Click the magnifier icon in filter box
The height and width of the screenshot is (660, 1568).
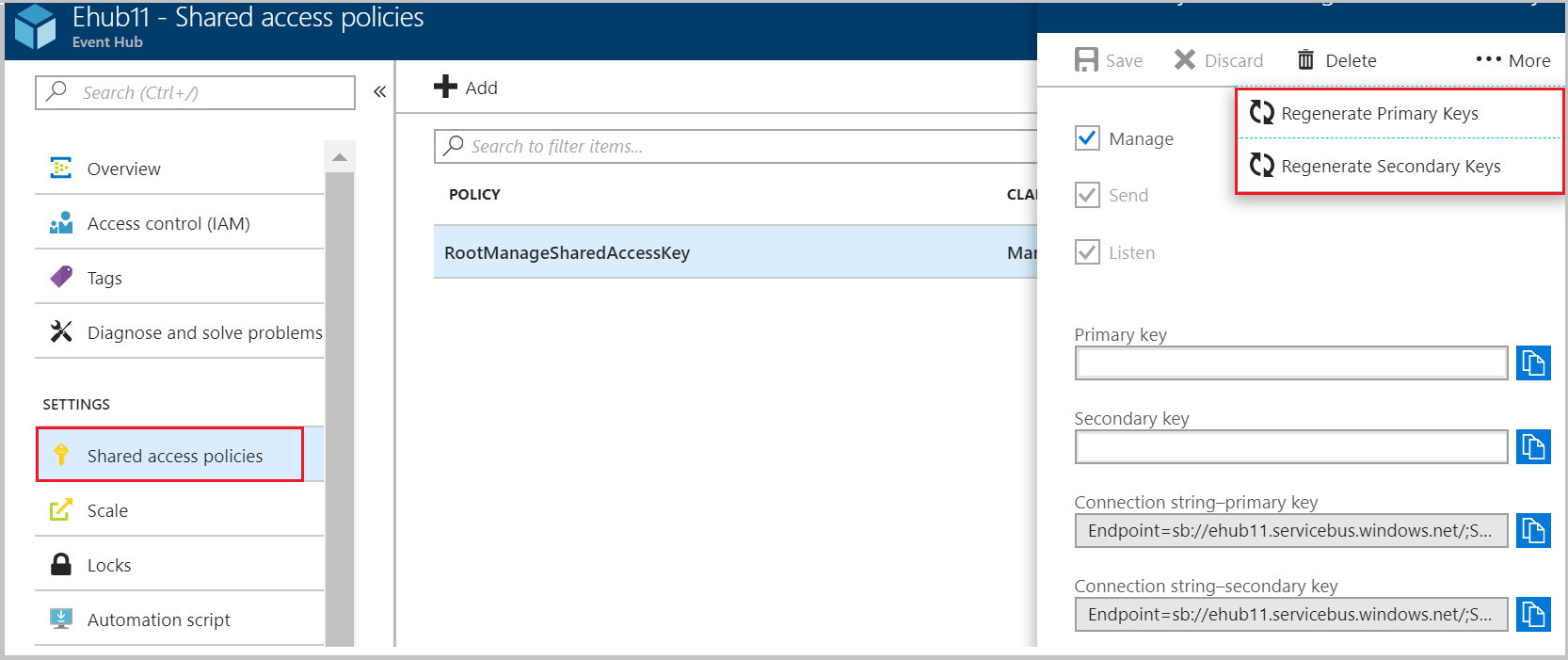(x=454, y=145)
